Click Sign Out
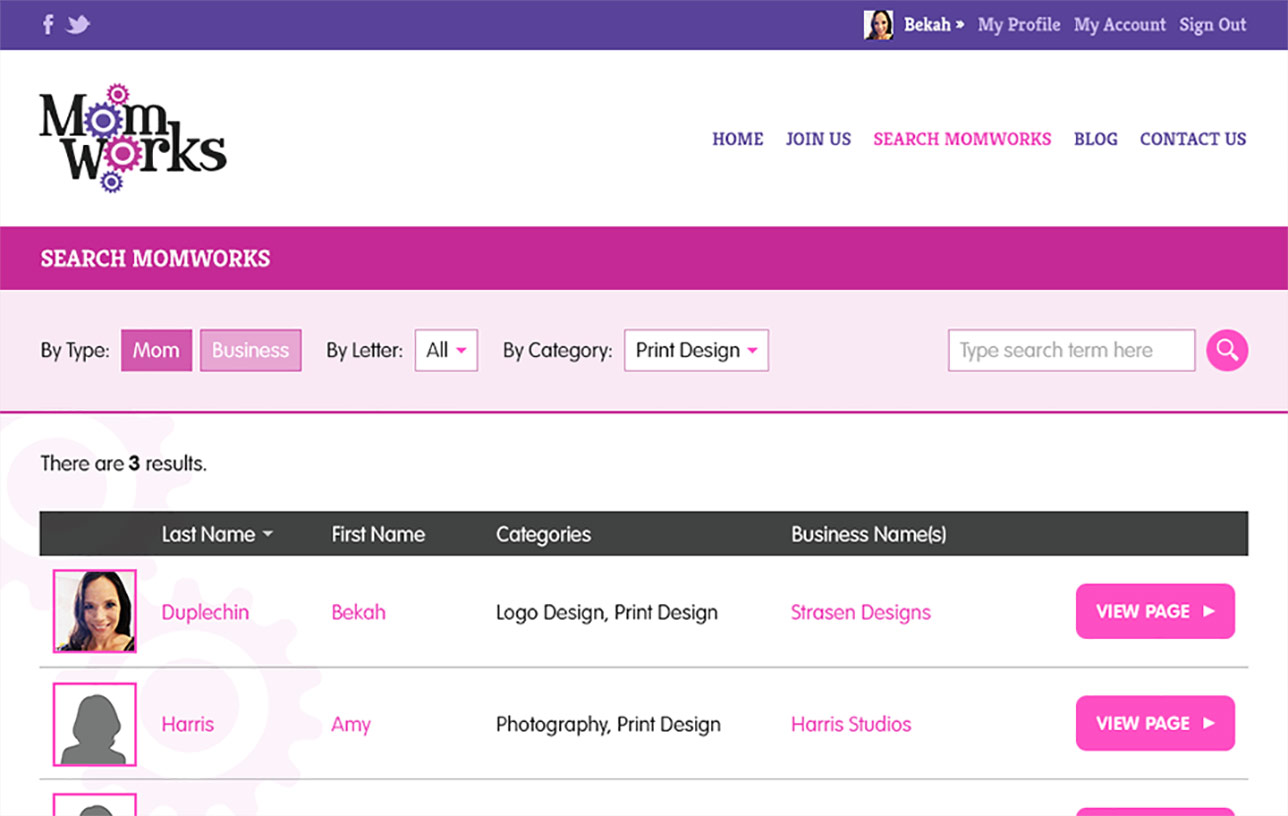This screenshot has width=1288, height=816. [1213, 25]
